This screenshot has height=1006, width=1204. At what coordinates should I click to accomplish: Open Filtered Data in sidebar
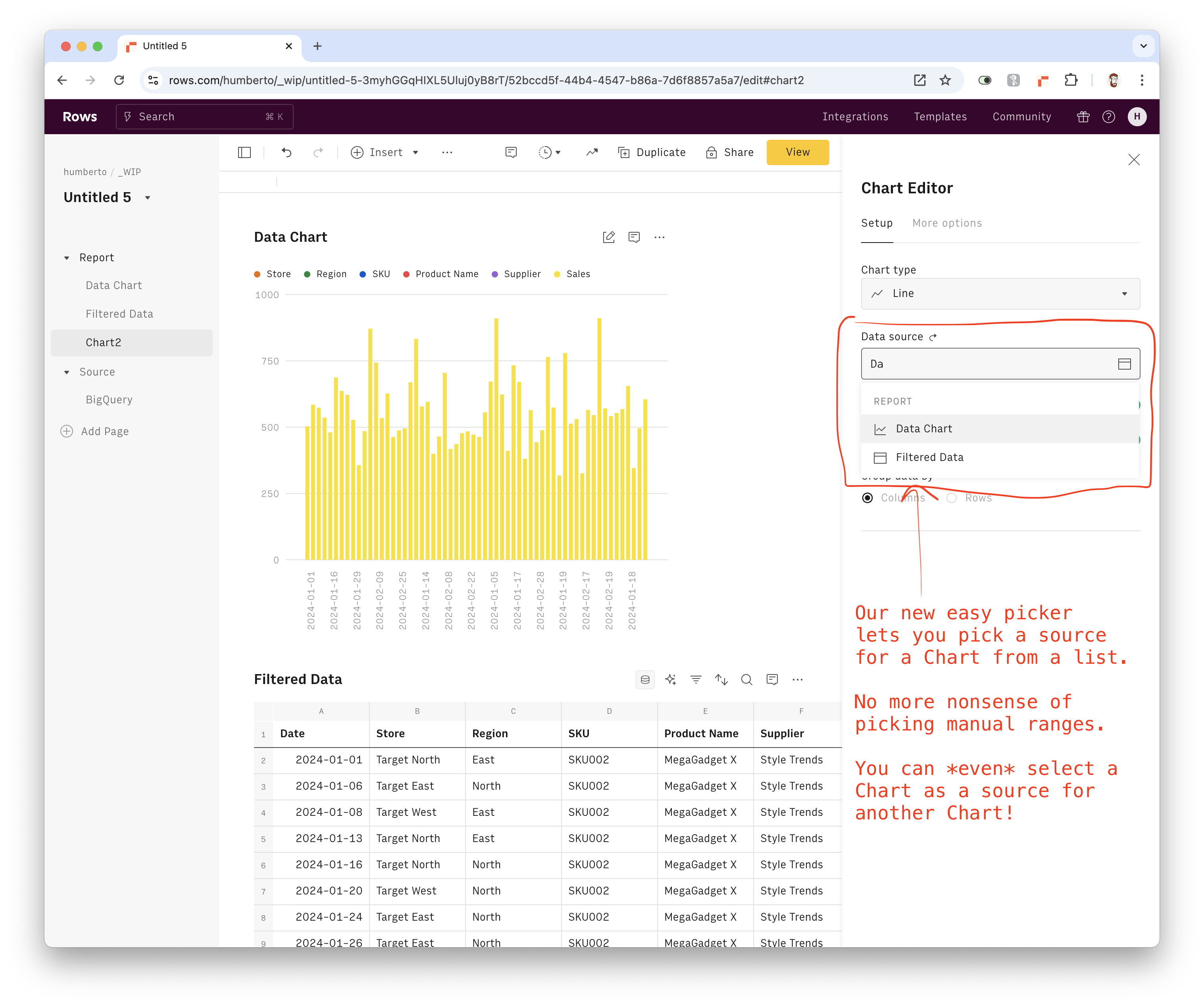[119, 314]
